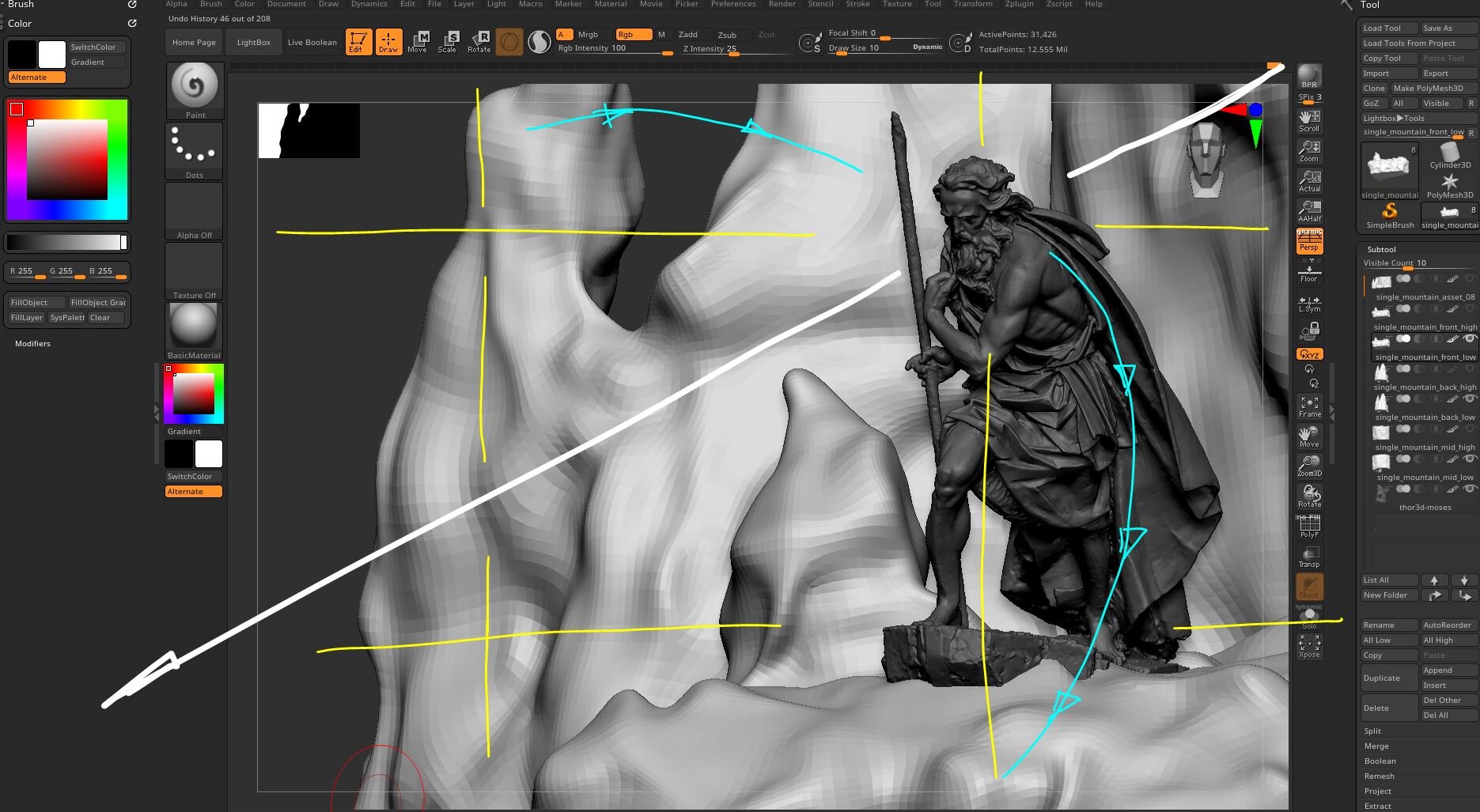Click the Gizmo 3D orange circle icon

[509, 42]
